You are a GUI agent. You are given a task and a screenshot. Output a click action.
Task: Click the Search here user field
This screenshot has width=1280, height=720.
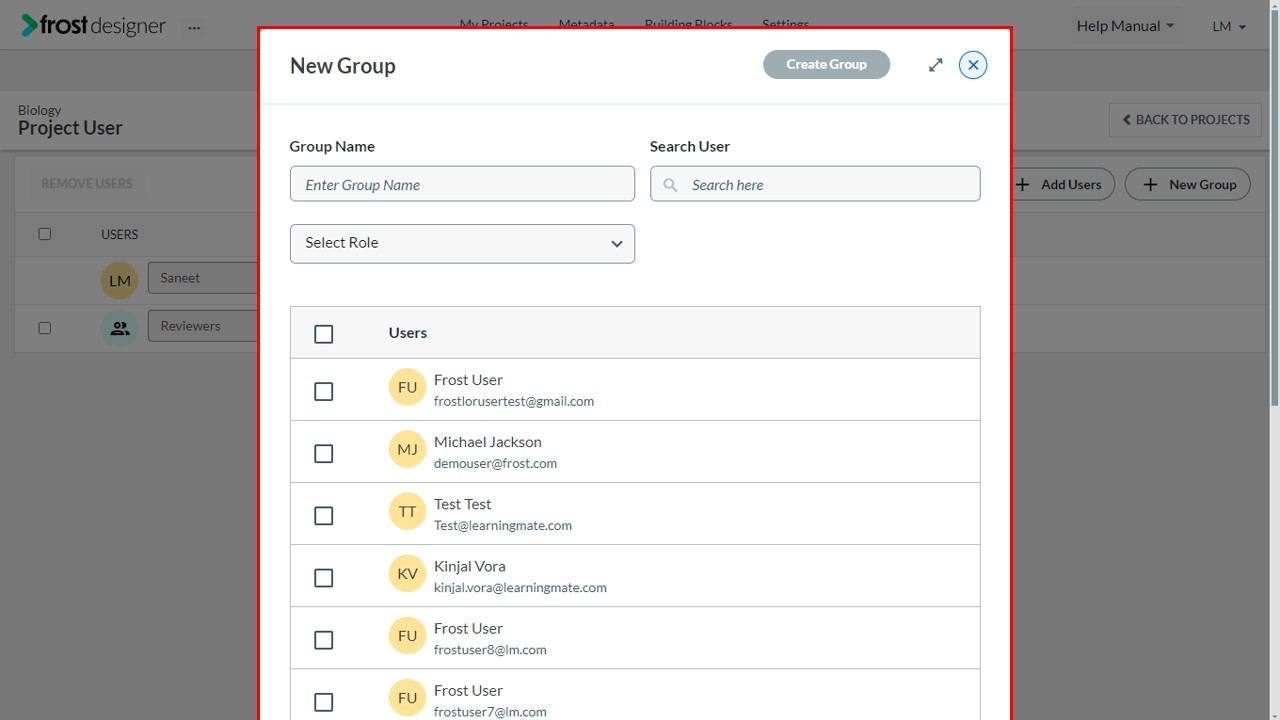tap(815, 184)
